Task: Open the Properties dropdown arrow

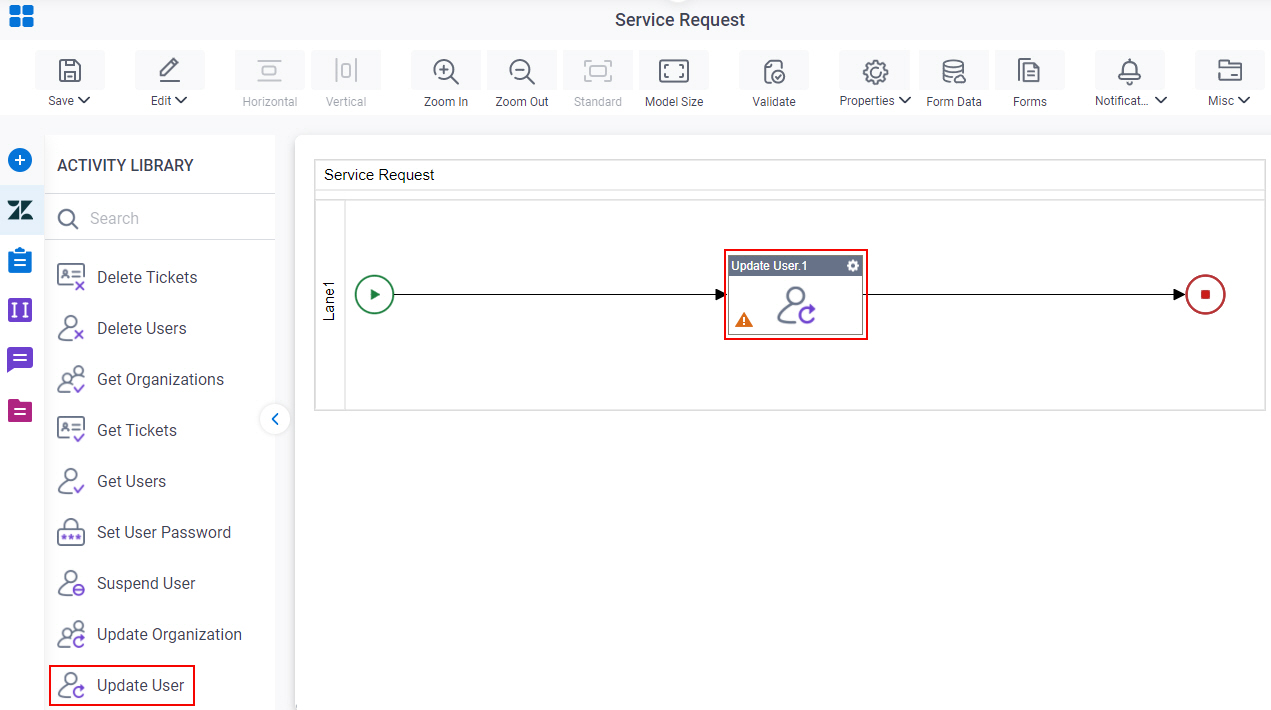Action: coord(905,100)
